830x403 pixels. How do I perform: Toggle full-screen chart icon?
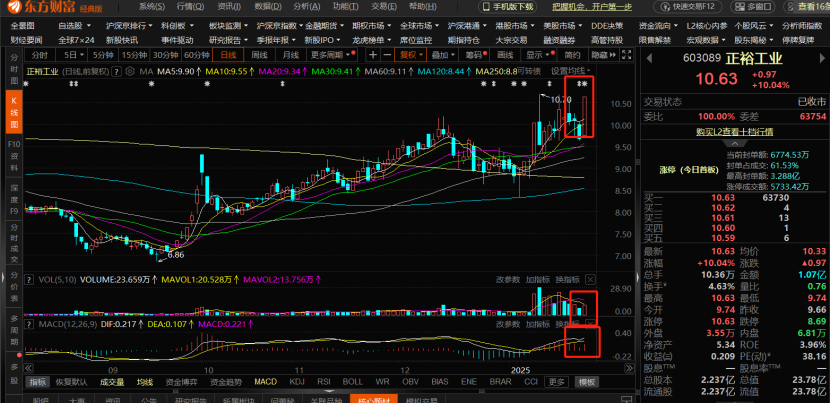click(x=627, y=55)
